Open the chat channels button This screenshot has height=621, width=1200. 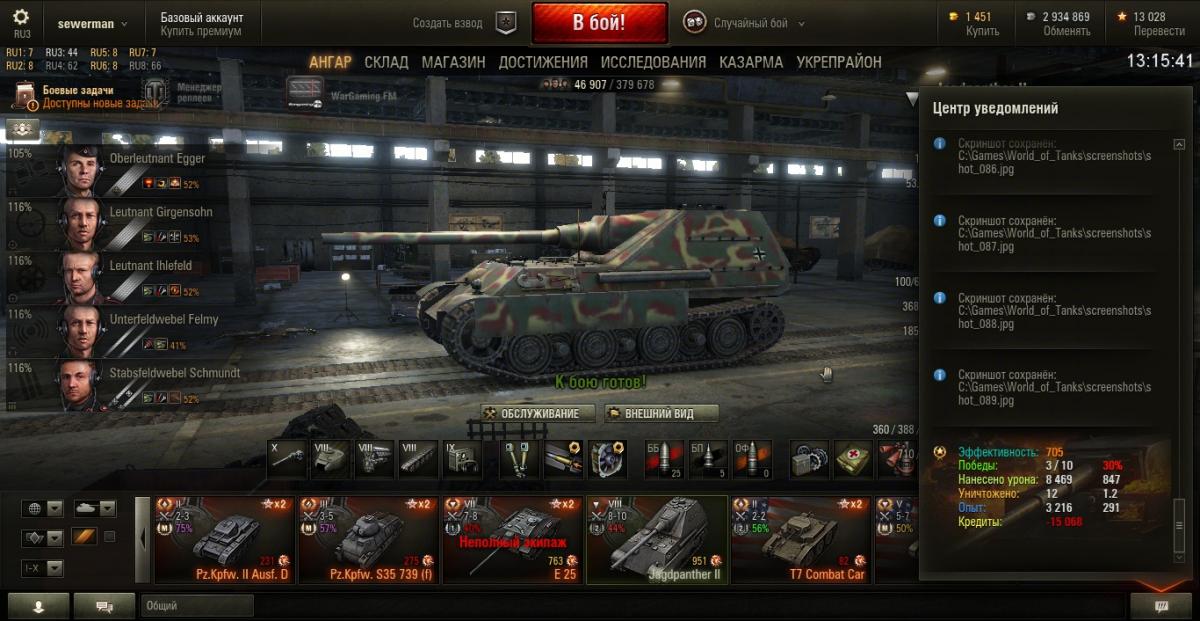point(104,605)
